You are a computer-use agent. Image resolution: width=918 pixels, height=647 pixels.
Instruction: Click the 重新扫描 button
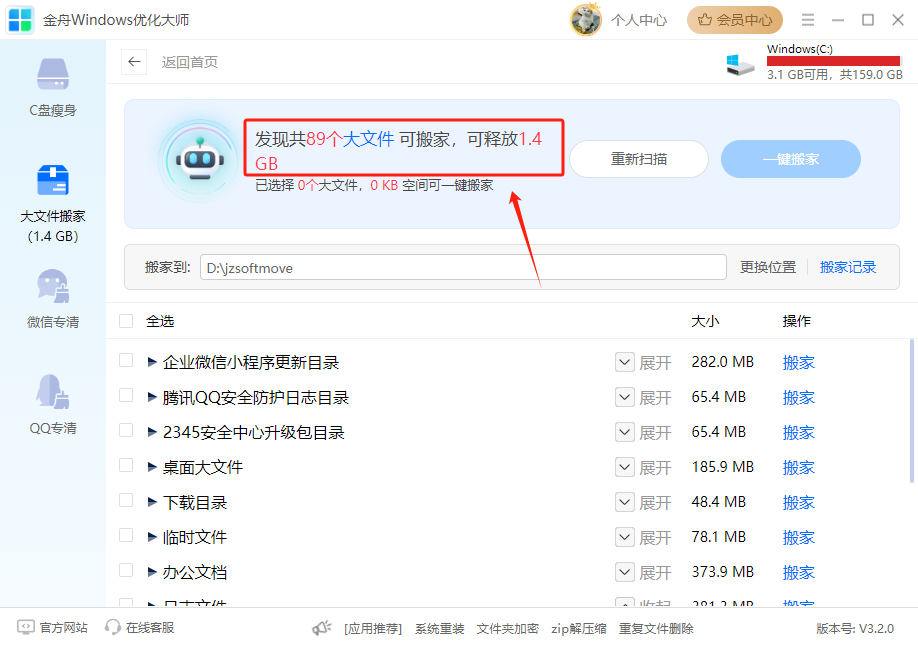(x=639, y=159)
